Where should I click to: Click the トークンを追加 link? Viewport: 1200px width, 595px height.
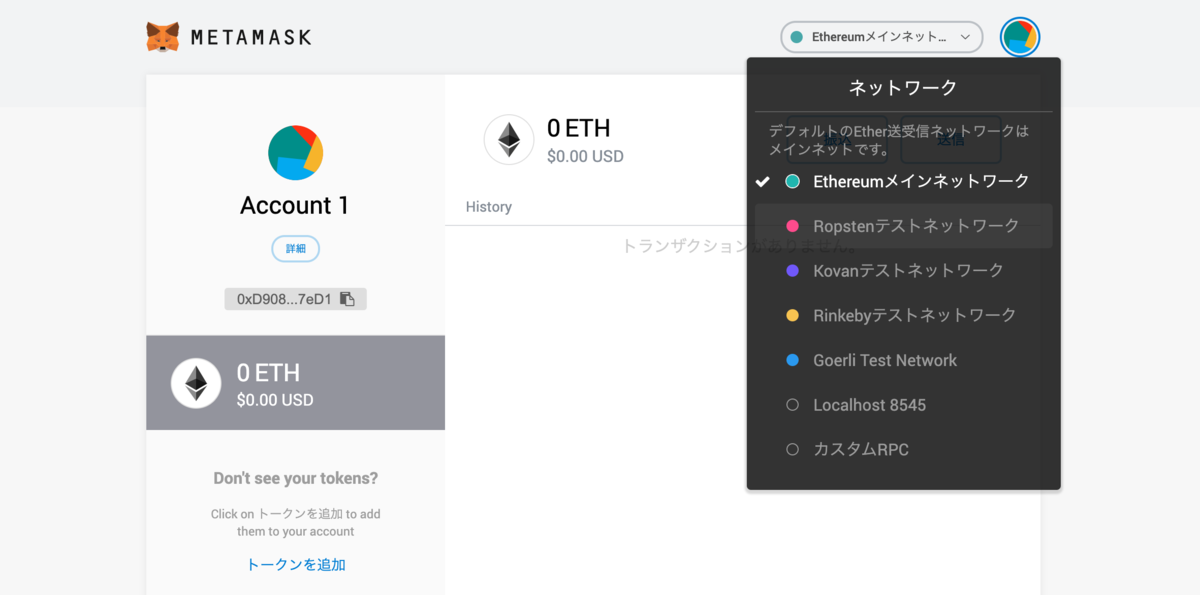(296, 564)
